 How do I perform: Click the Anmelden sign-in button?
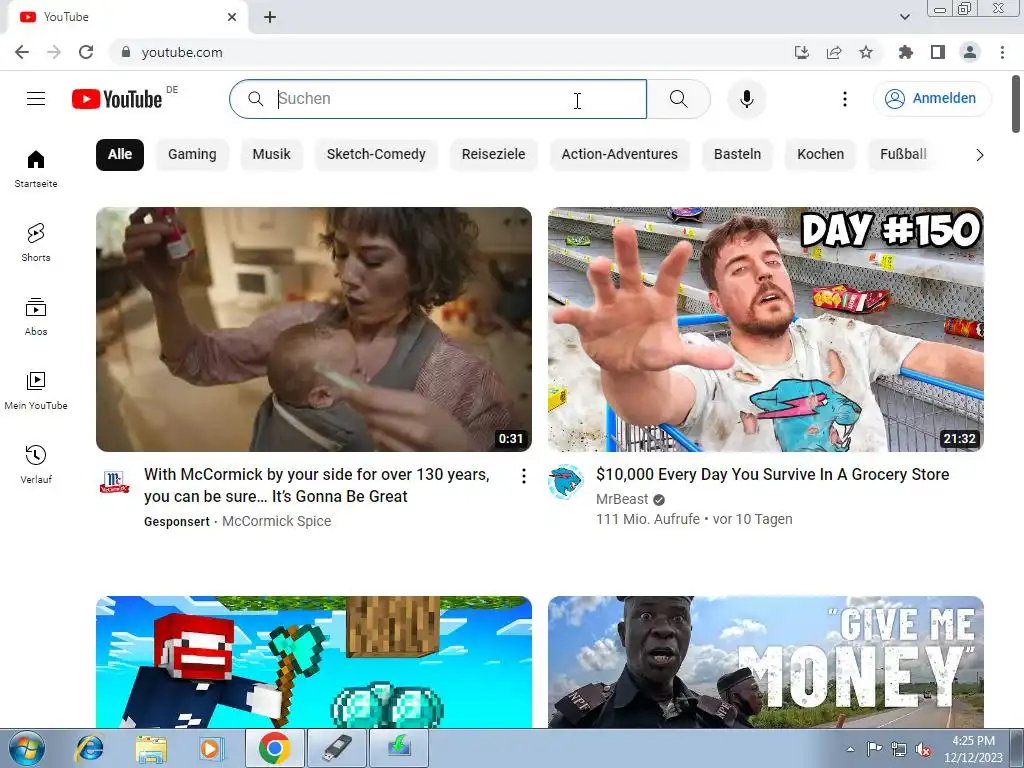point(931,99)
